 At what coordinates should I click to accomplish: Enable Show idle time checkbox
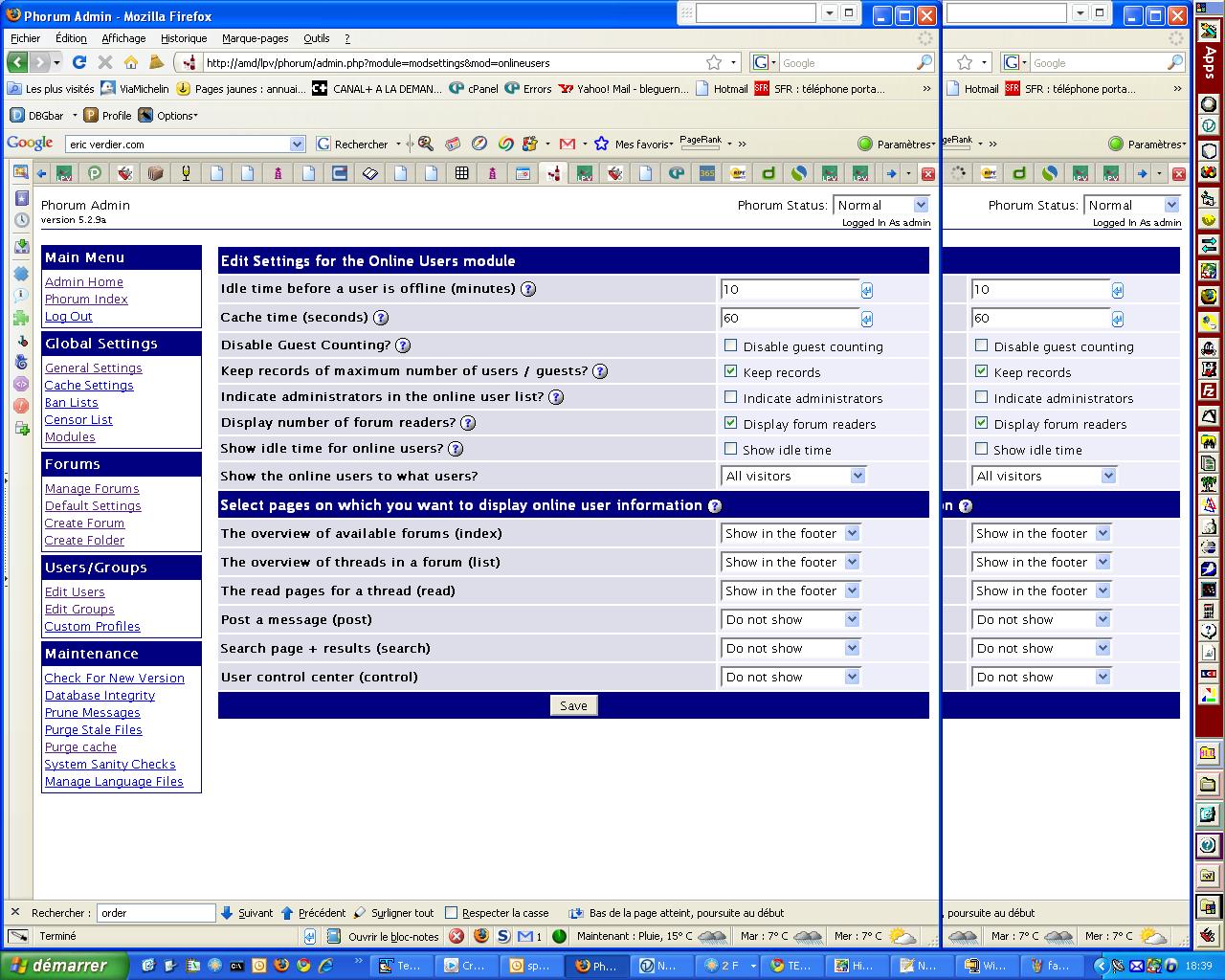point(731,449)
